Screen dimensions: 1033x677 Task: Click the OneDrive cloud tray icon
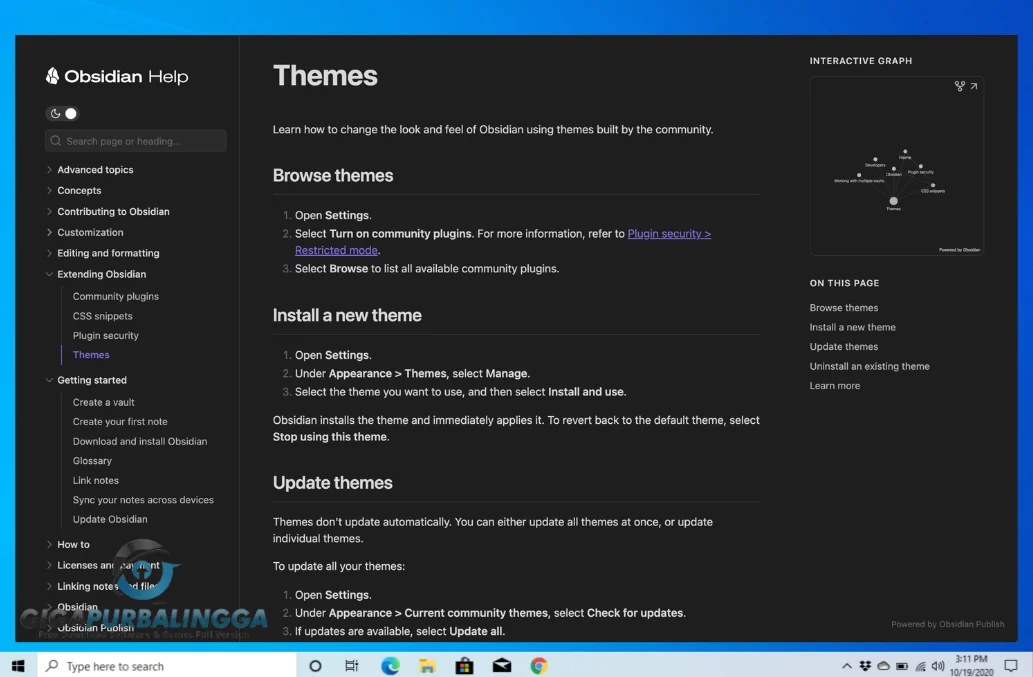pos(883,666)
